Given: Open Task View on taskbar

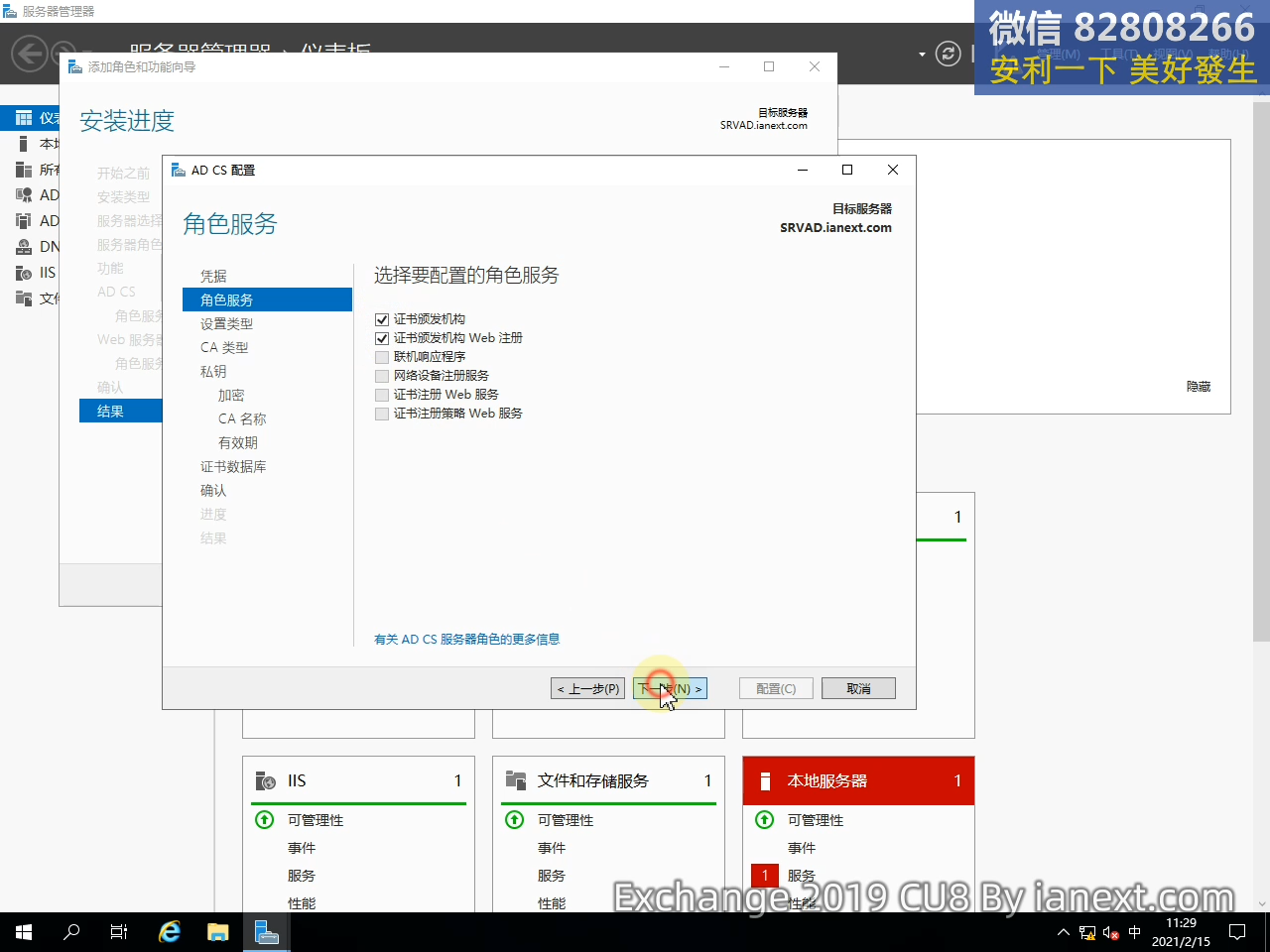Looking at the screenshot, I should click(119, 932).
